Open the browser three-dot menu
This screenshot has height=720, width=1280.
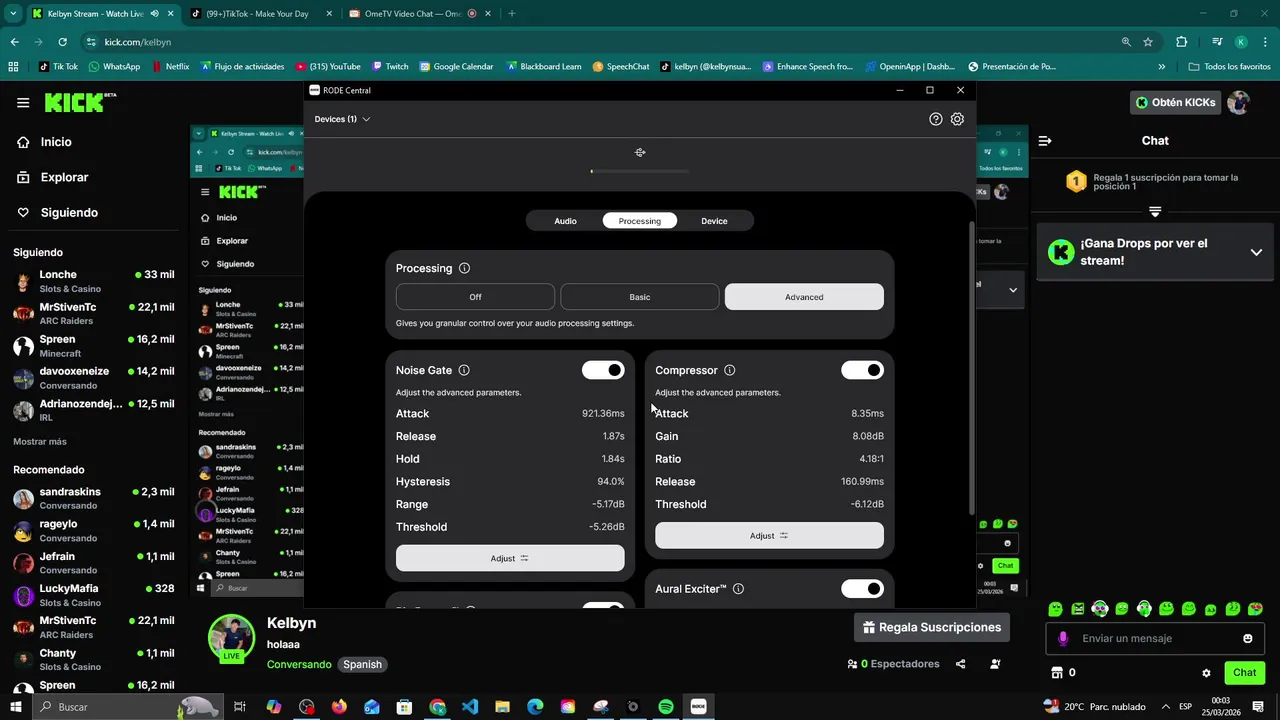point(1264,42)
